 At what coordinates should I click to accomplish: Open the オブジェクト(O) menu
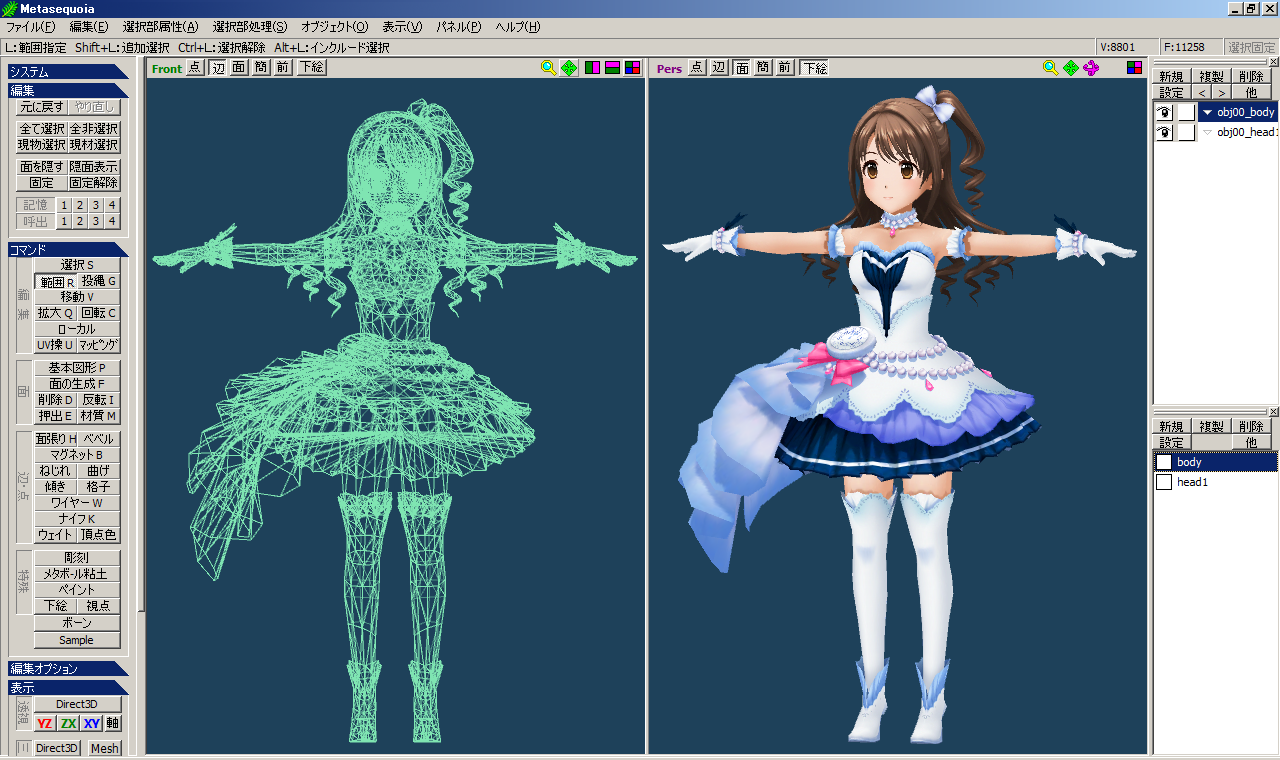[x=334, y=27]
